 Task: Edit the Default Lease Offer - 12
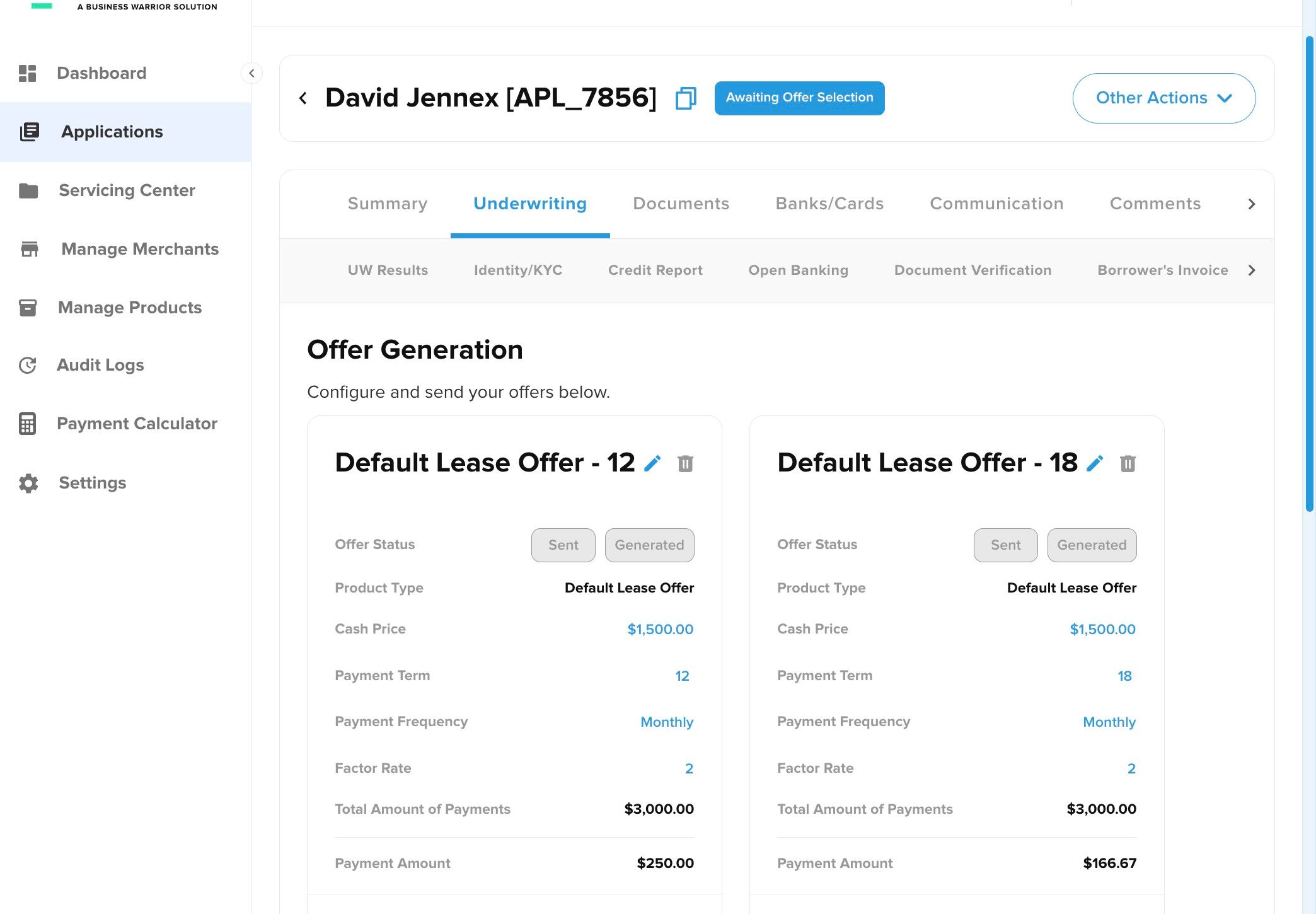pos(652,463)
